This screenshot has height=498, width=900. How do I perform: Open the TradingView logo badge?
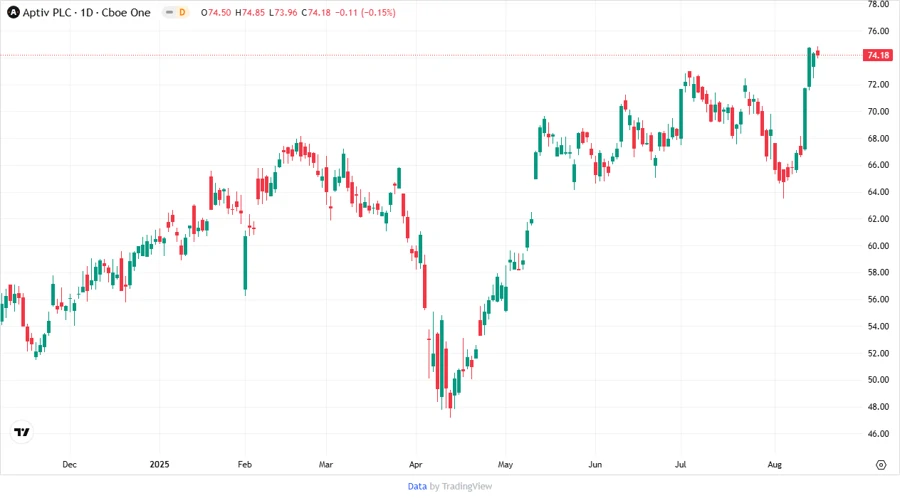pyautogui.click(x=22, y=432)
